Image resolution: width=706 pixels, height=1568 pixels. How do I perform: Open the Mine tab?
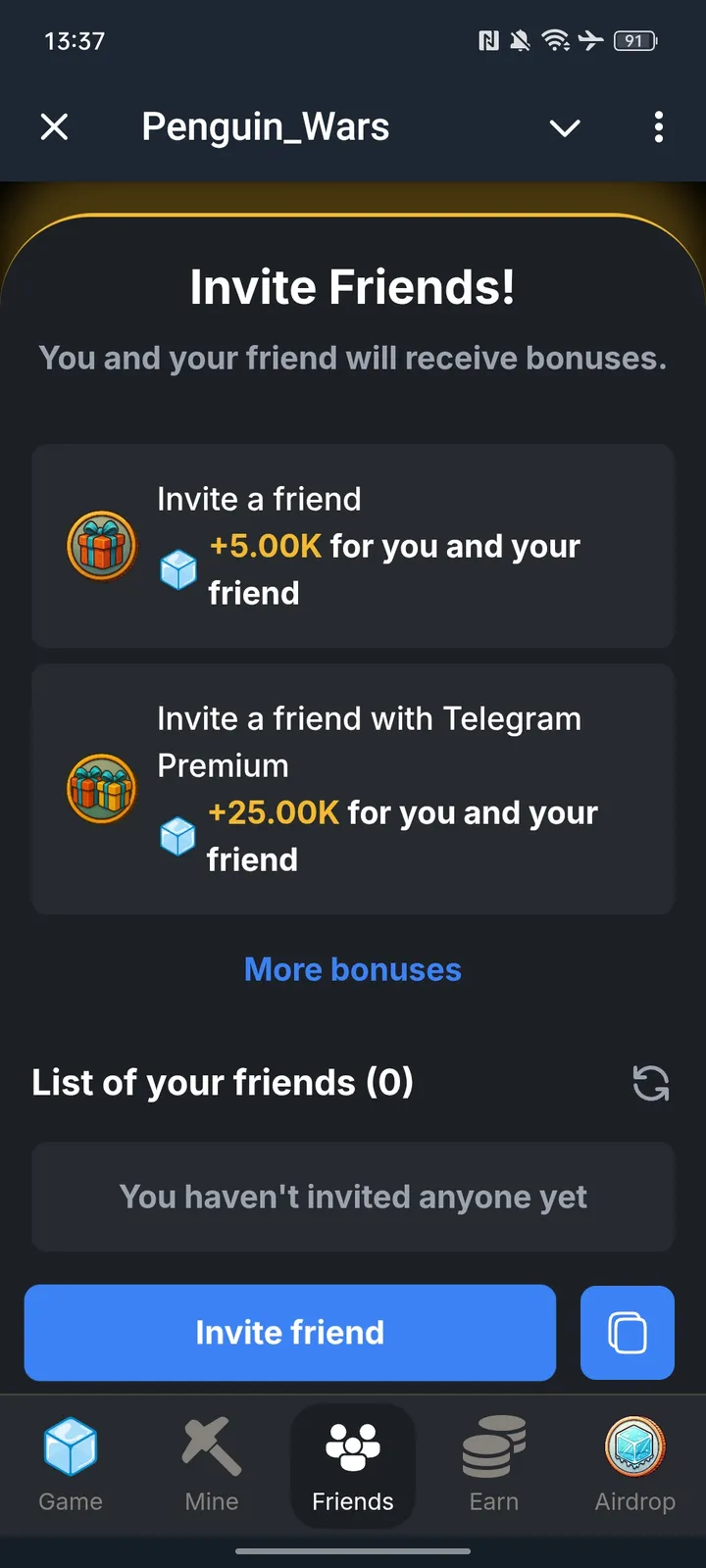point(212,1464)
